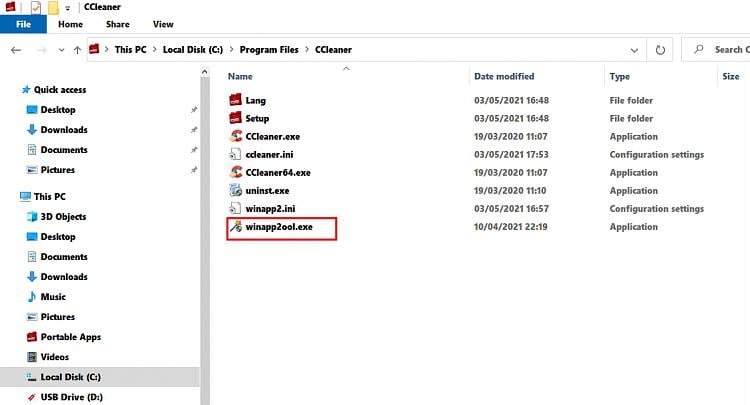Select Local Disk (C:) in navigation pane
This screenshot has width=750, height=405.
coord(99,377)
